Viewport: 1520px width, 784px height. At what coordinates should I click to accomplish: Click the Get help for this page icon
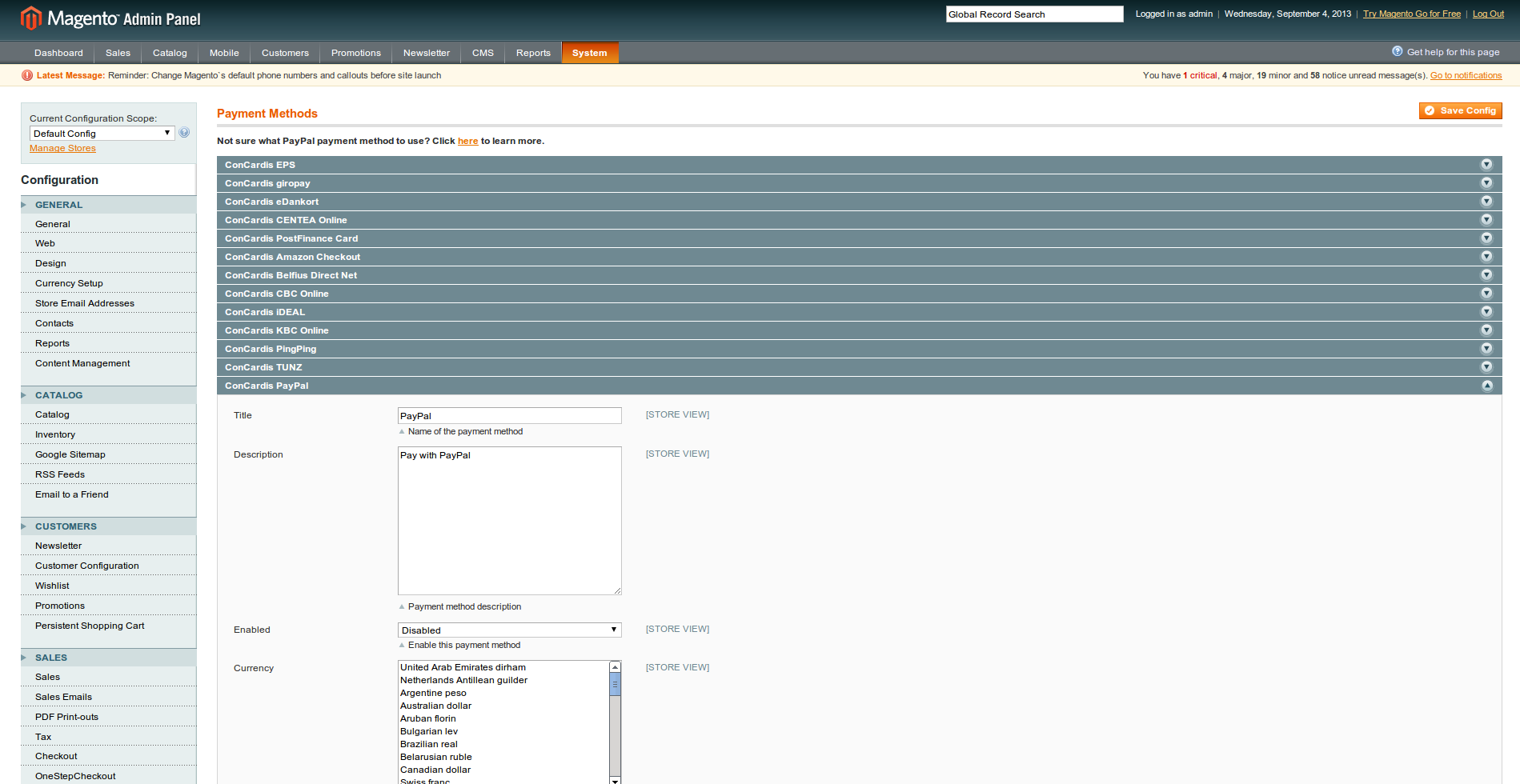point(1397,51)
